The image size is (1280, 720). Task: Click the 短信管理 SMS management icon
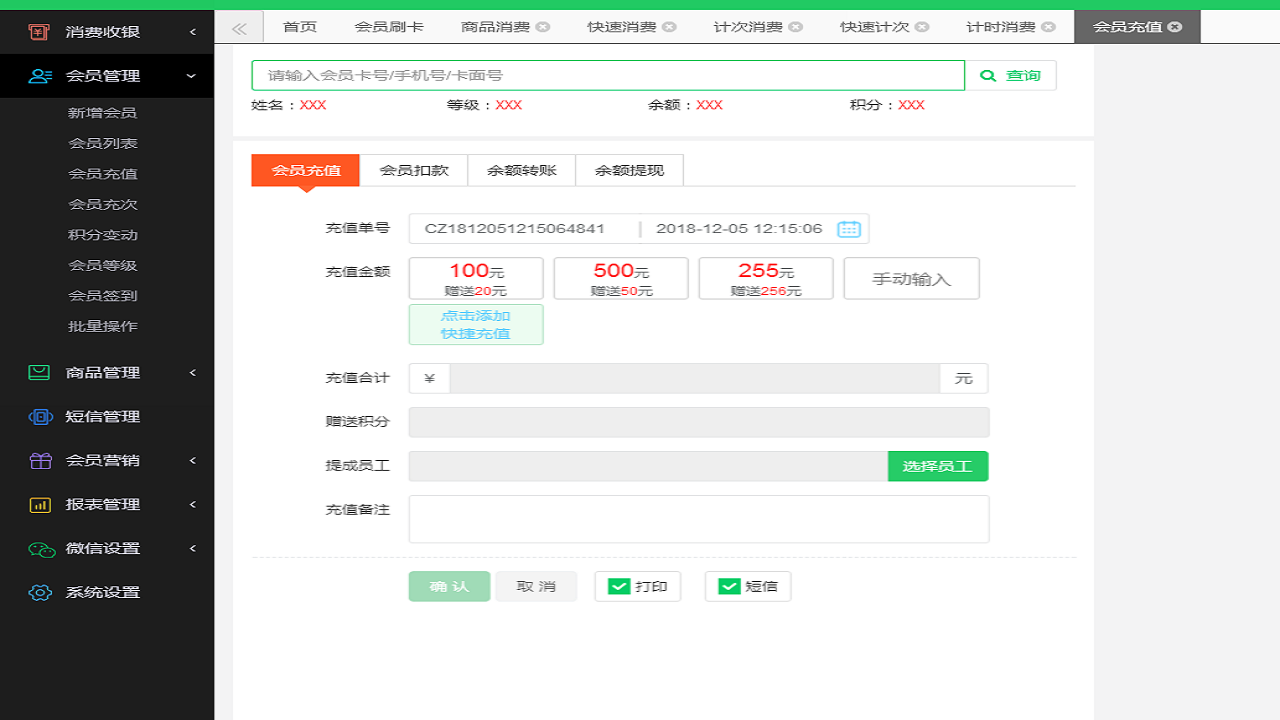click(x=38, y=416)
